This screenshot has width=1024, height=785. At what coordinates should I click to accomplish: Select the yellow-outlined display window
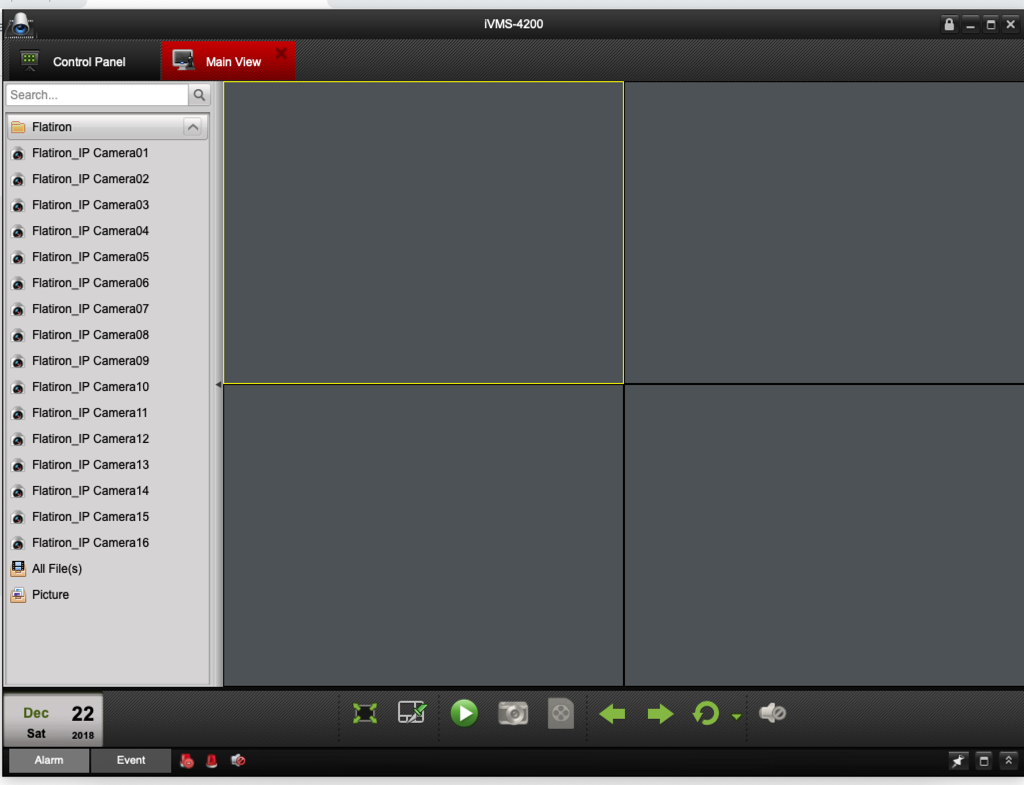tap(423, 232)
